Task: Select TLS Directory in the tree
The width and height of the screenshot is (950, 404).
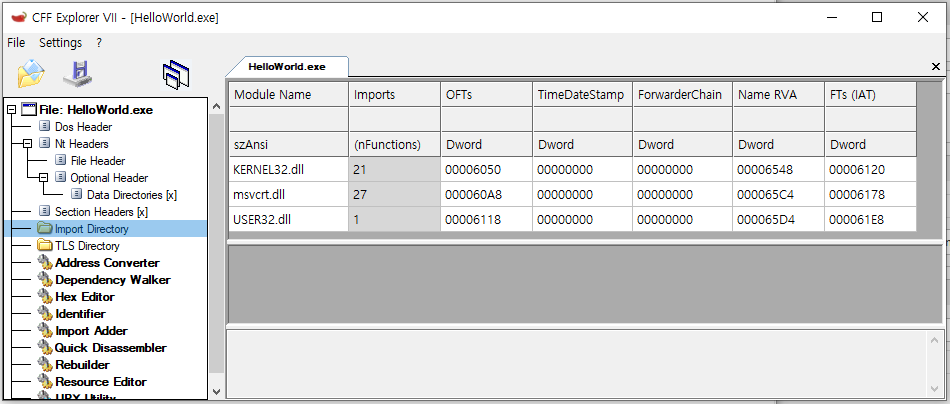Action: click(x=87, y=246)
